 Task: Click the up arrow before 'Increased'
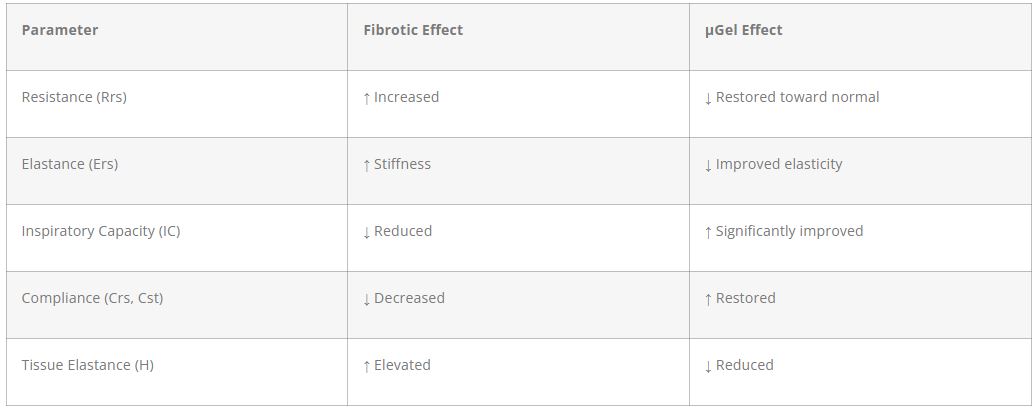[x=367, y=98]
